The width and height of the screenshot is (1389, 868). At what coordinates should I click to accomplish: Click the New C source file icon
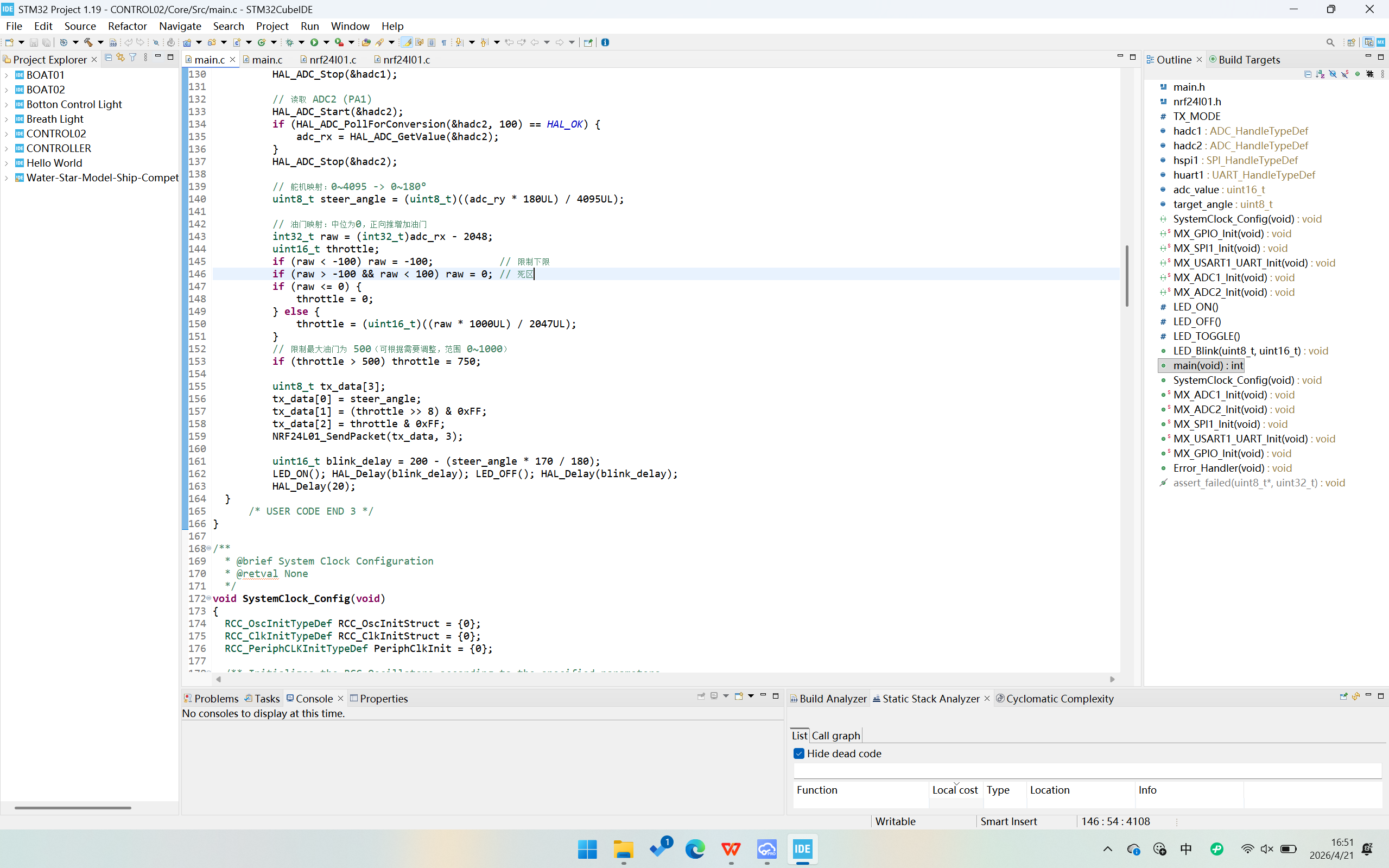[x=237, y=42]
